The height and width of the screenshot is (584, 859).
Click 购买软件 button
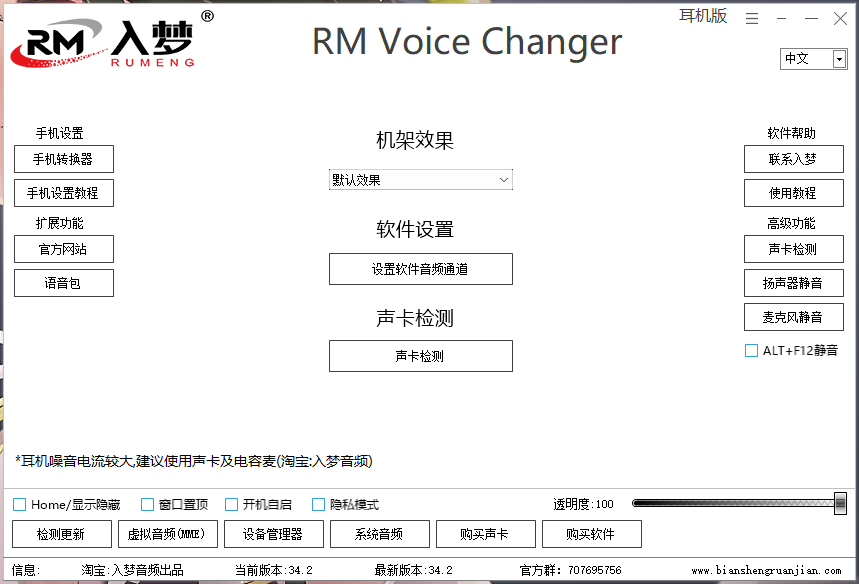click(592, 534)
